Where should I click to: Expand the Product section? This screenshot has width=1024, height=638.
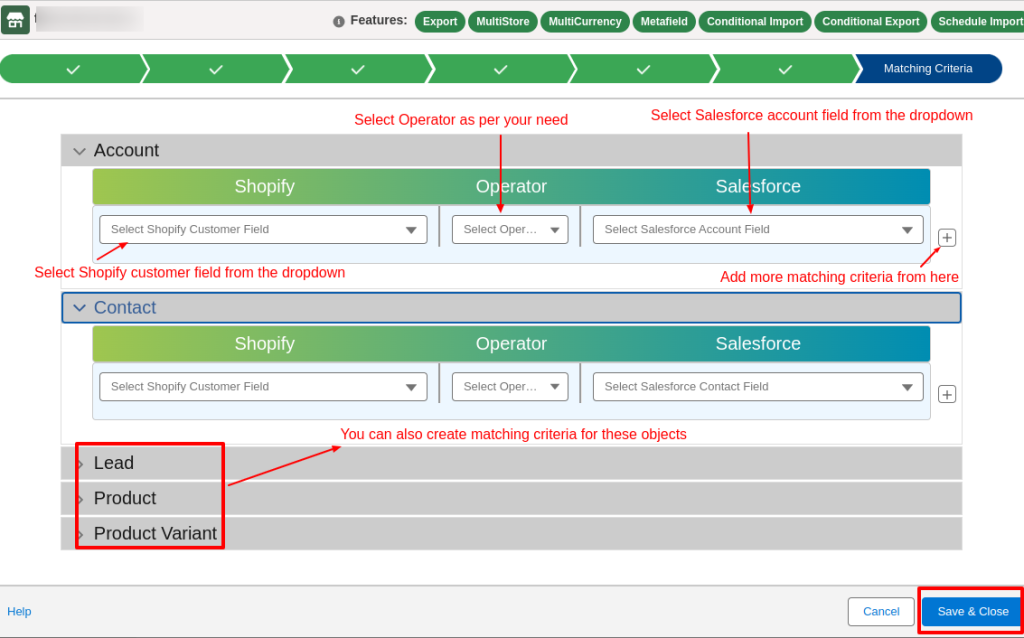[x=511, y=498]
